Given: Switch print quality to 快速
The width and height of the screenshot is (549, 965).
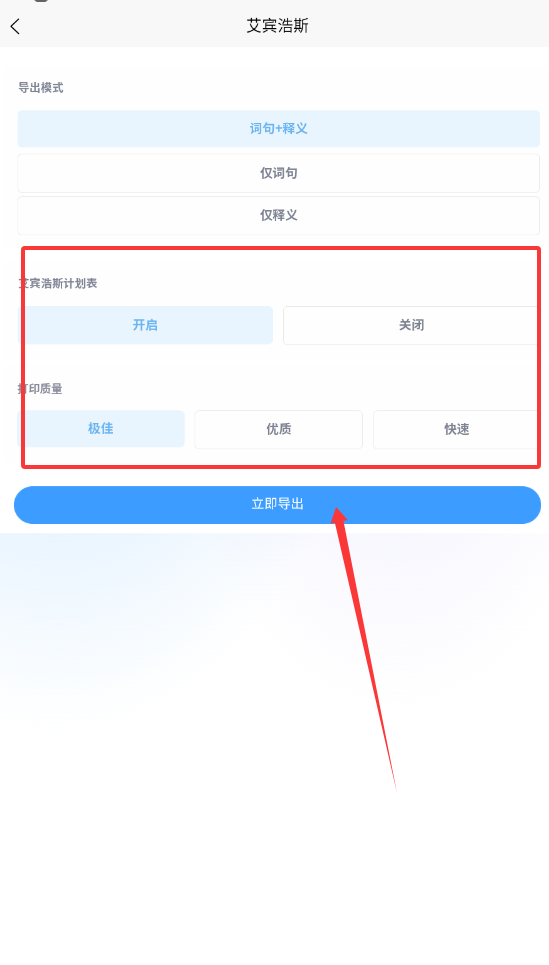Looking at the screenshot, I should click(x=456, y=429).
